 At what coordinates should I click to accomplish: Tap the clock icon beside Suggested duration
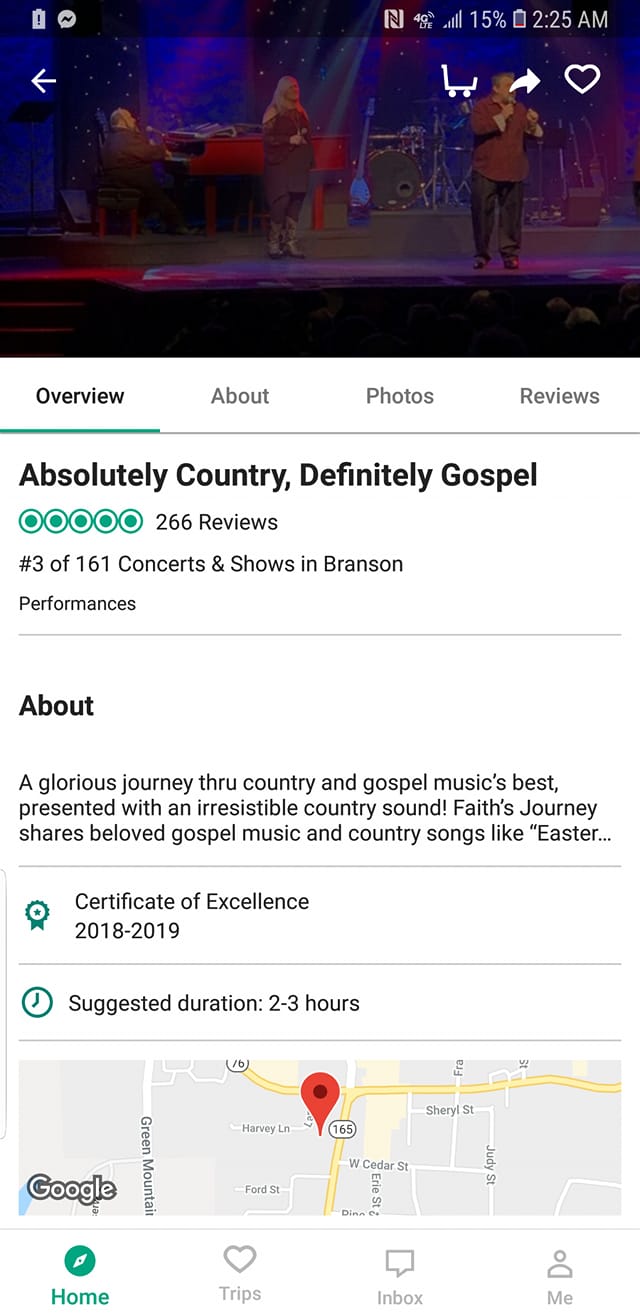tap(37, 1002)
